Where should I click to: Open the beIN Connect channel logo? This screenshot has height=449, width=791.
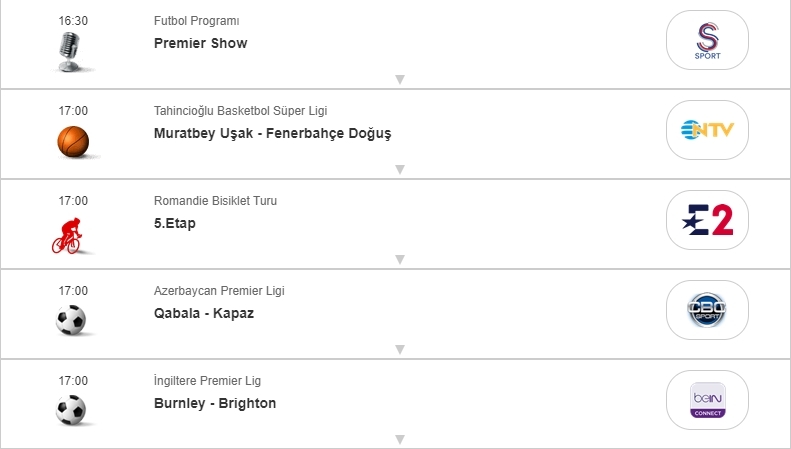[x=707, y=400]
